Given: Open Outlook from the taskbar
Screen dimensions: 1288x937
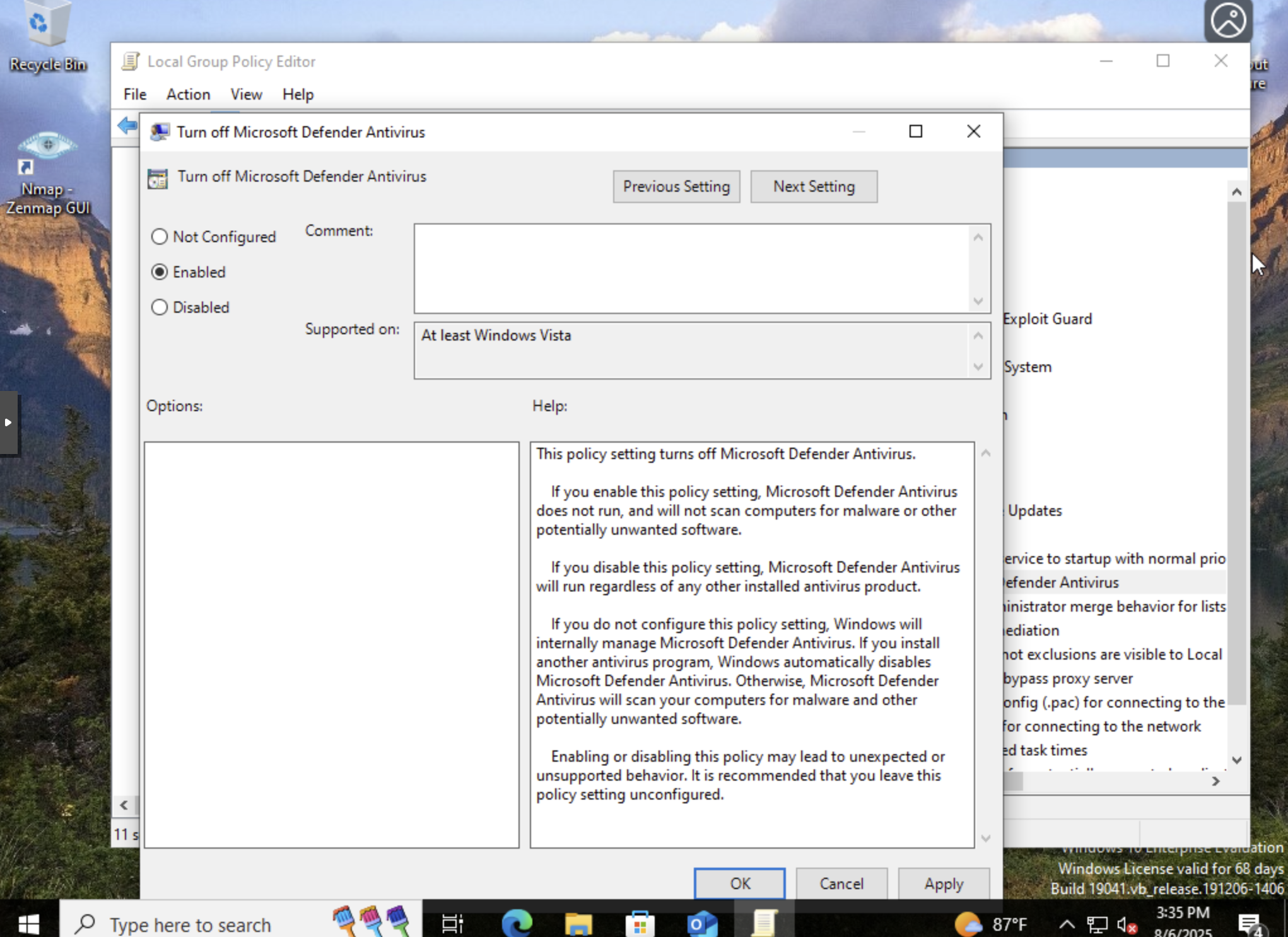Looking at the screenshot, I should click(701, 924).
